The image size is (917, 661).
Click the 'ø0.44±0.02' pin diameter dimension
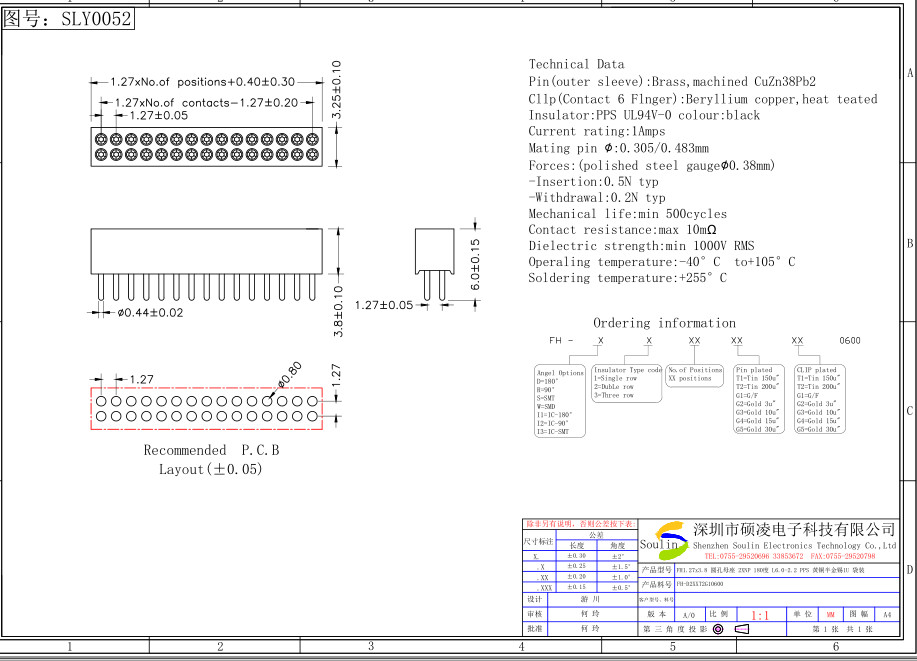pyautogui.click(x=150, y=313)
